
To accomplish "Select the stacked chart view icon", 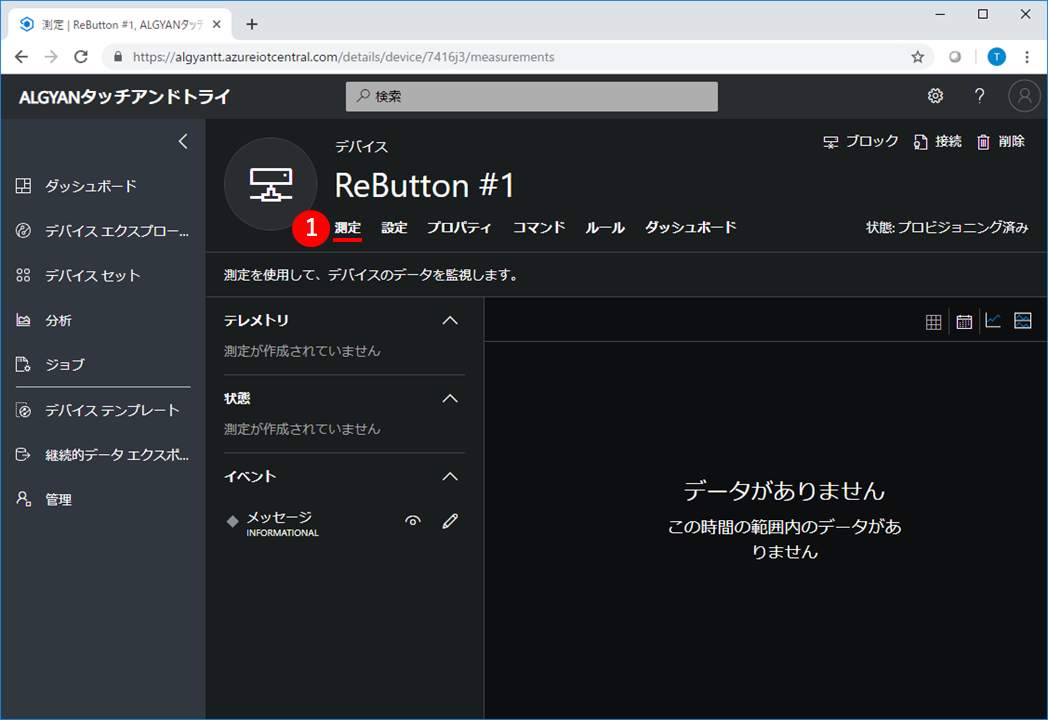I will 1023,321.
